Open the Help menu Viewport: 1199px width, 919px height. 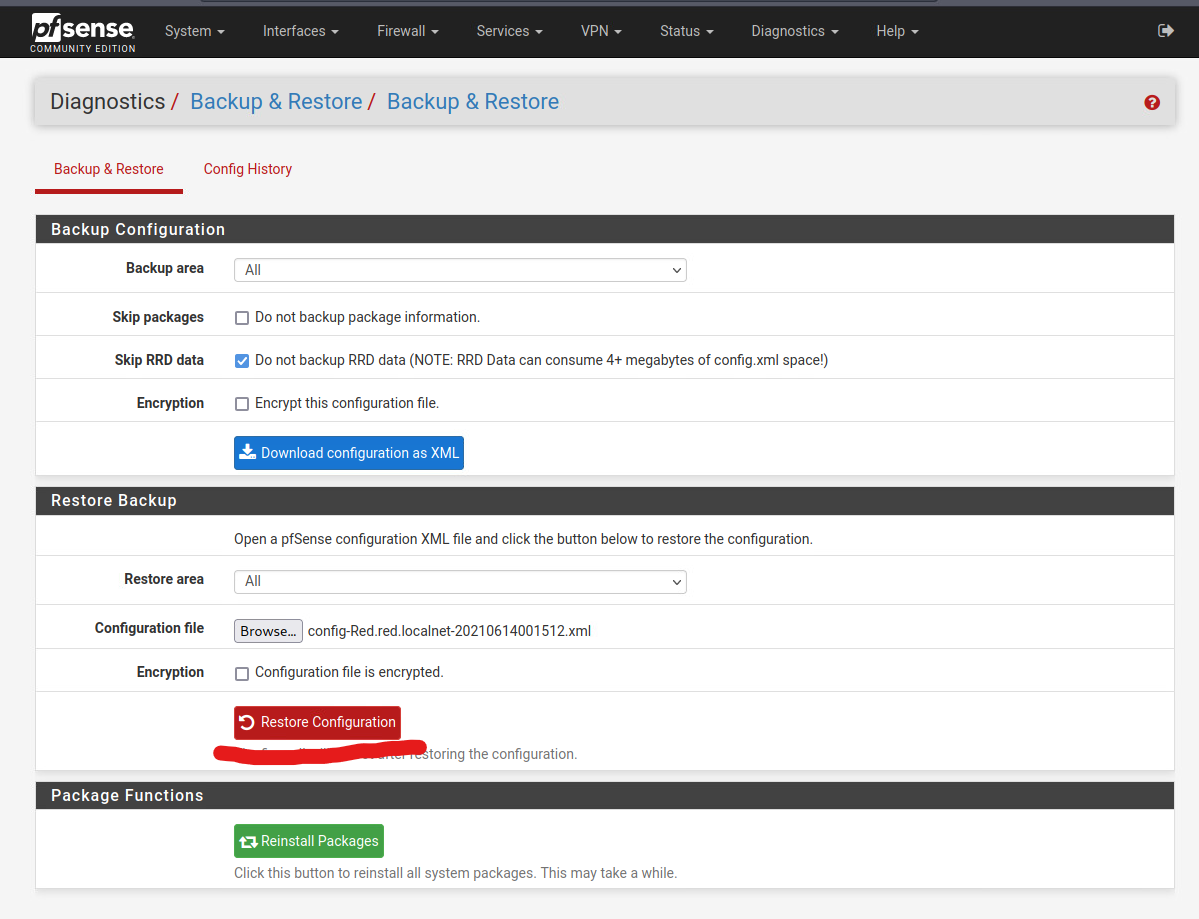click(897, 31)
